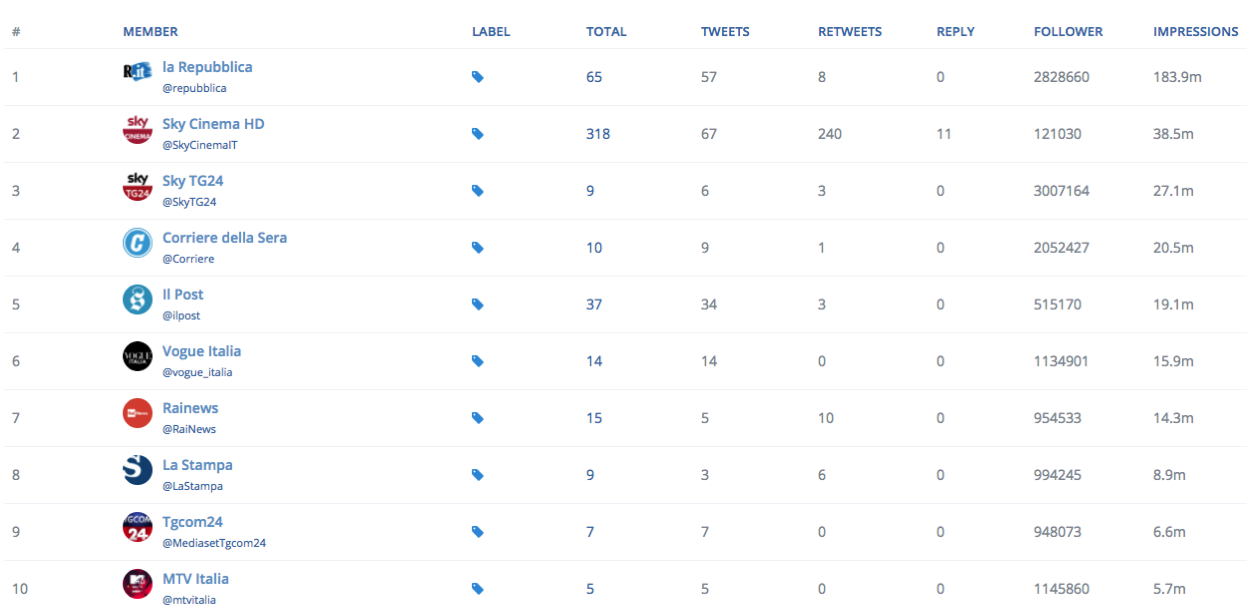The image size is (1252, 614).
Task: Click the Il Post profile avatar
Action: (138, 300)
